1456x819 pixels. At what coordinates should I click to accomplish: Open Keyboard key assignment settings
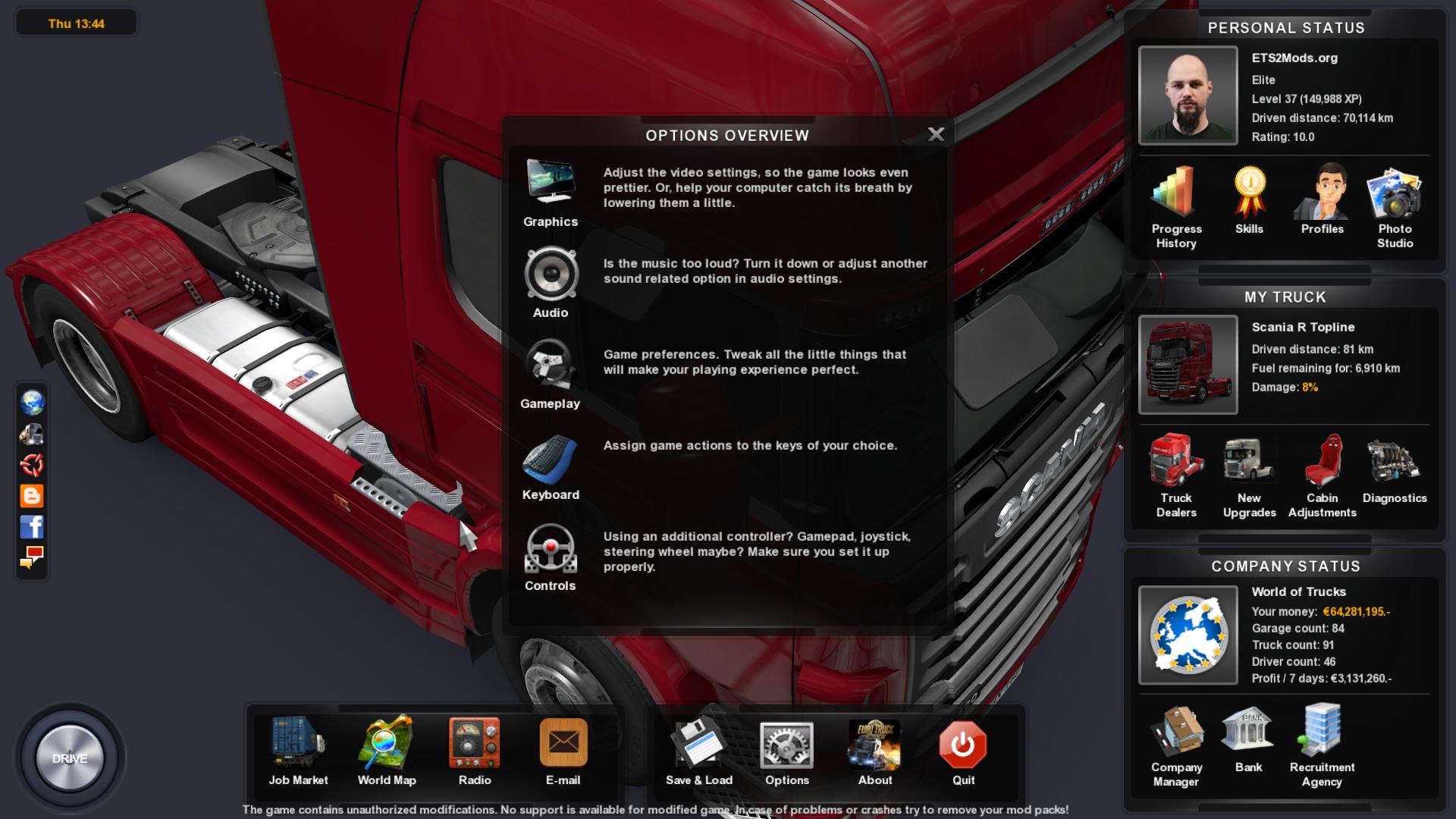(x=551, y=460)
